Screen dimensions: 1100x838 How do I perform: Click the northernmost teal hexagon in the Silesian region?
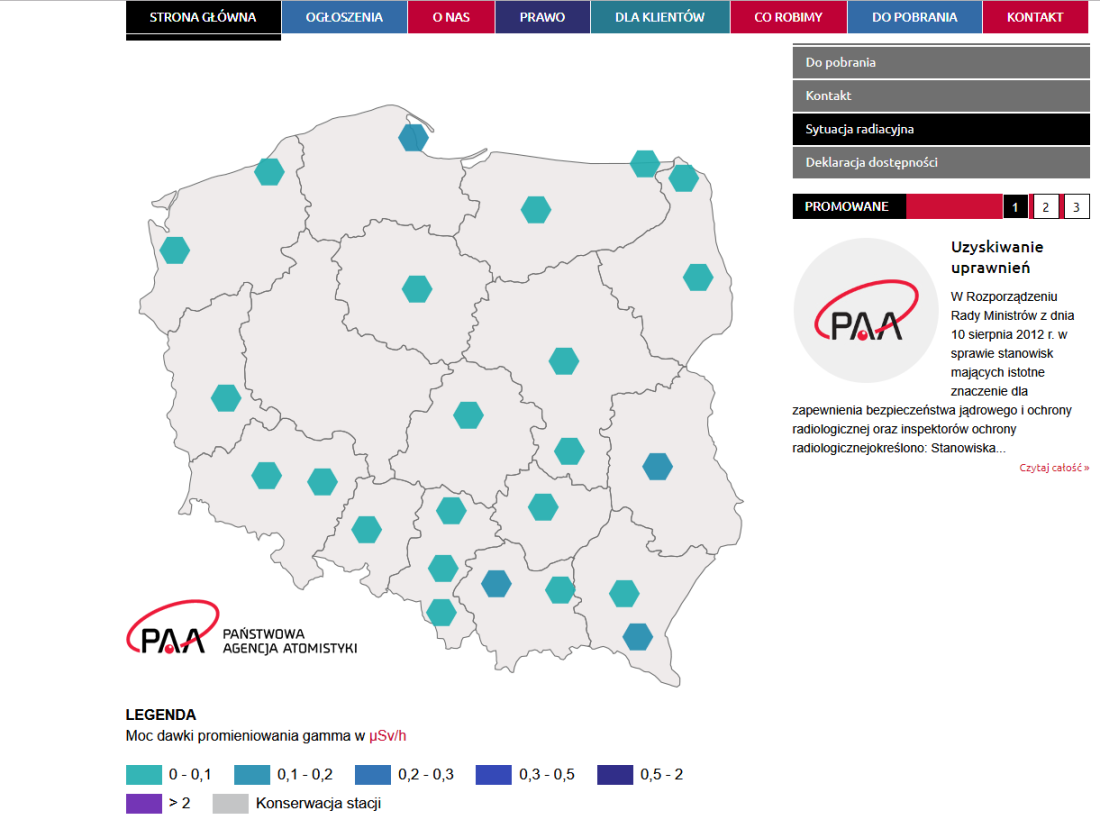451,511
